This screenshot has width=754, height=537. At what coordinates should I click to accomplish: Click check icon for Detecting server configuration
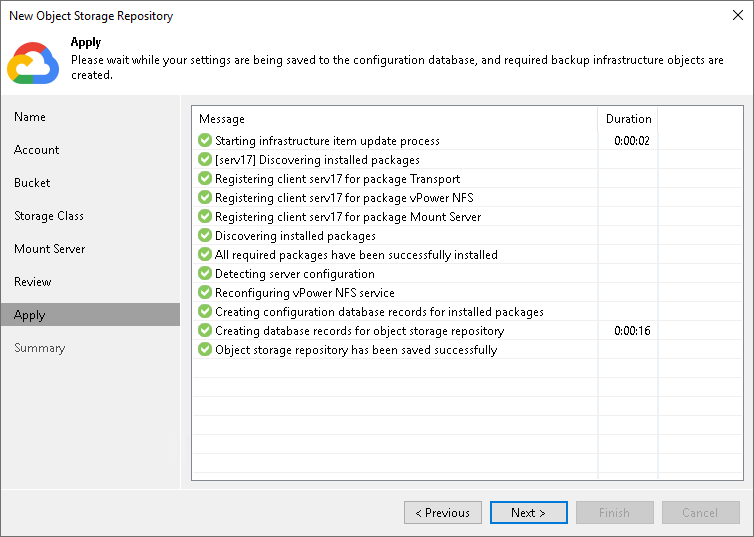tap(205, 273)
